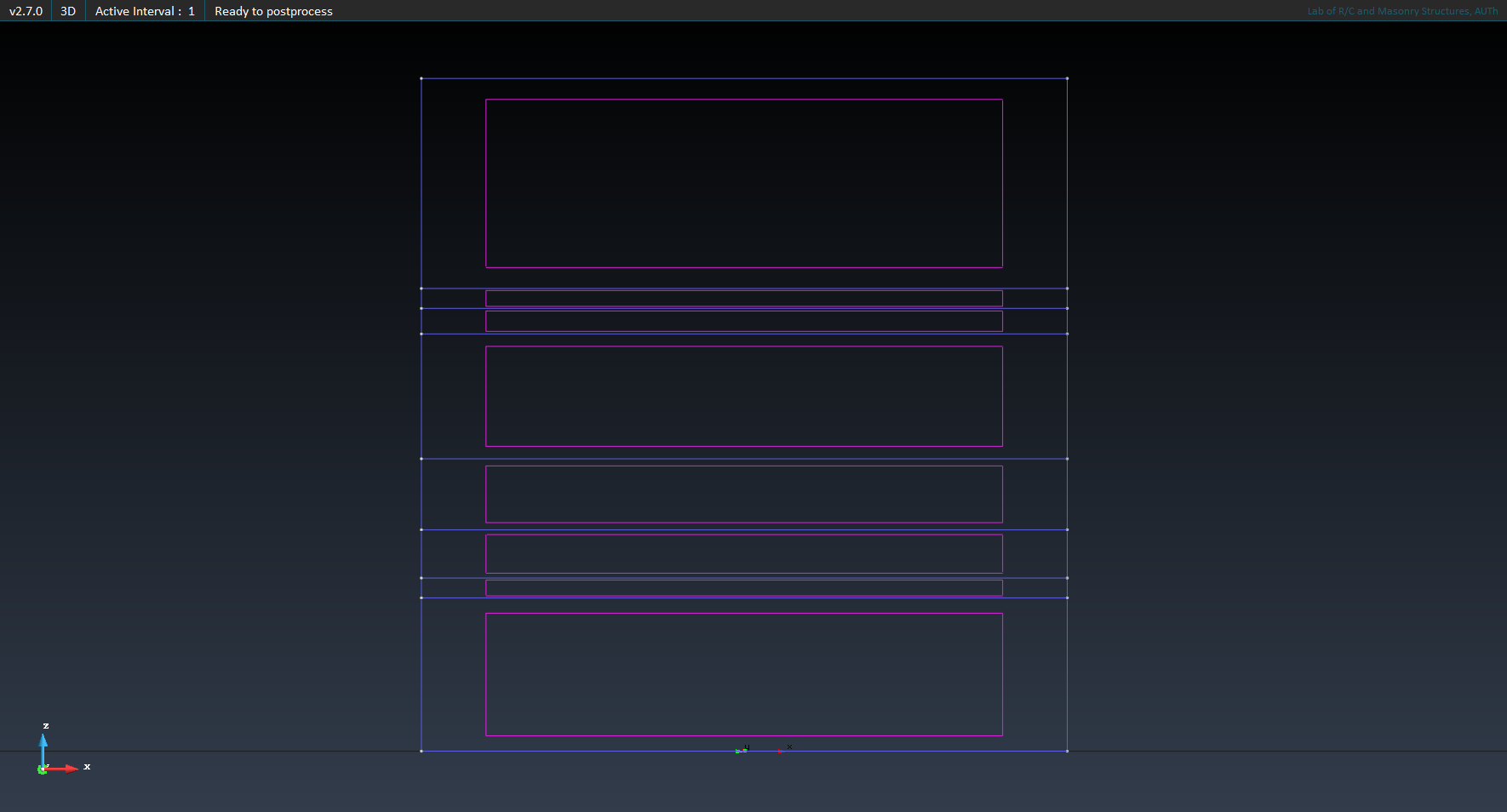
Task: Select the bottom-right corner node of the model
Action: (1067, 751)
